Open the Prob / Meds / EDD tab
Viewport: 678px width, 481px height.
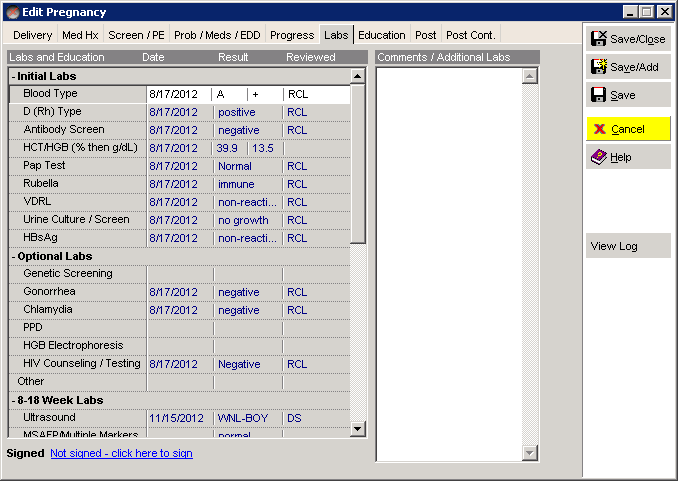point(217,35)
